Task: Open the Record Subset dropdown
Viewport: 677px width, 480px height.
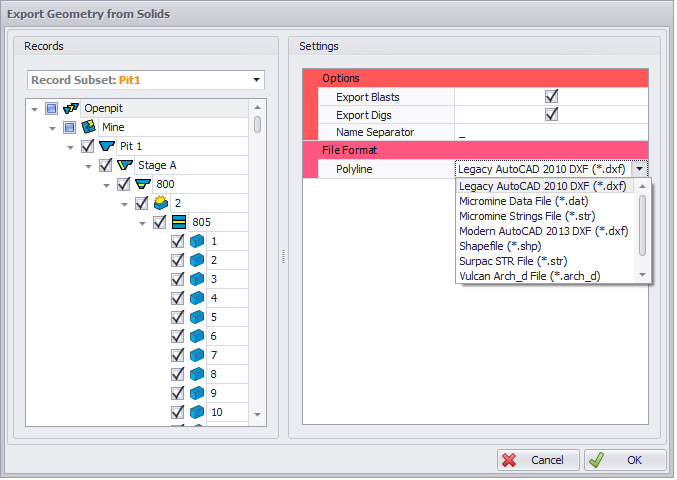Action: coord(257,80)
